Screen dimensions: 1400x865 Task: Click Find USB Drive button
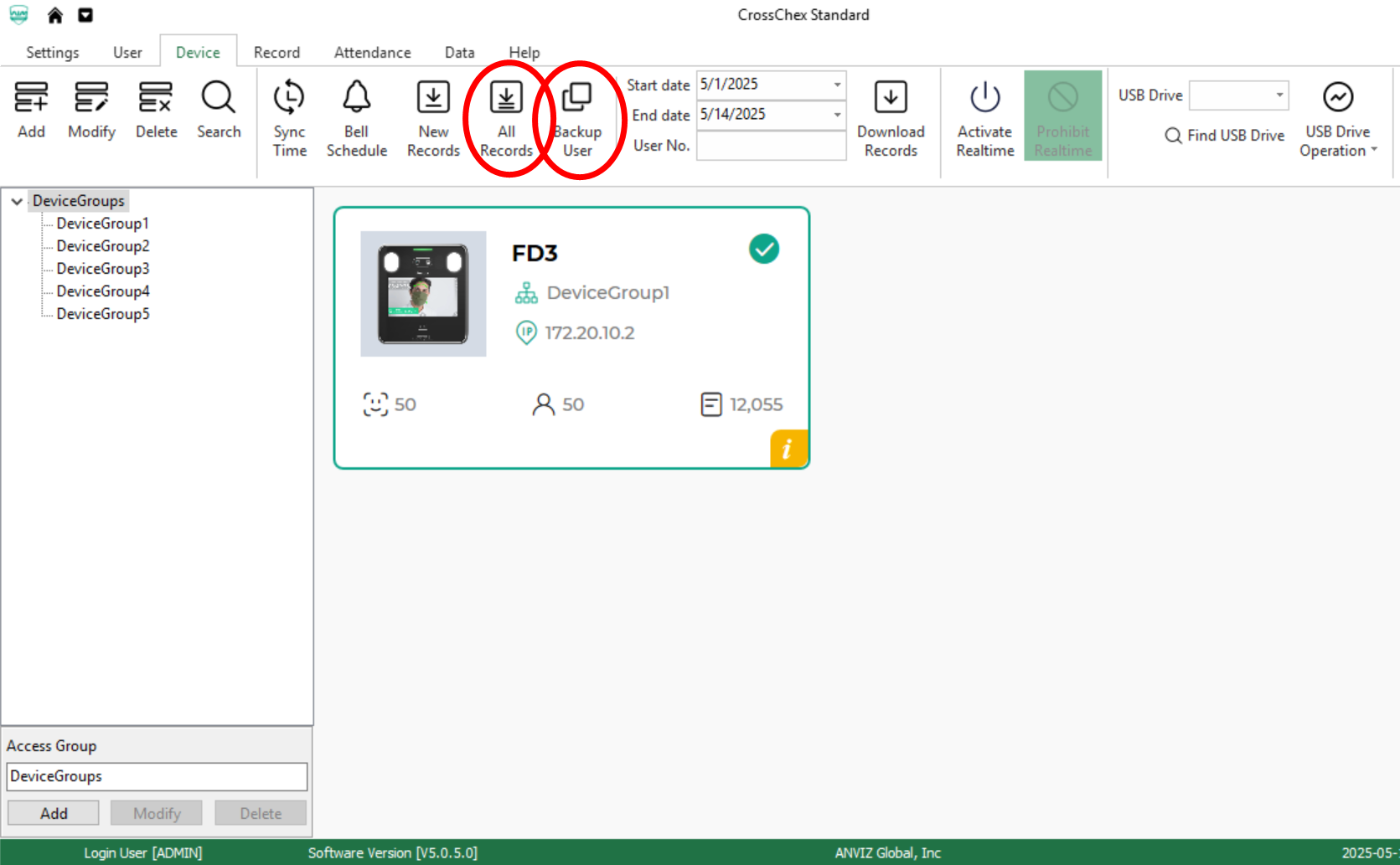[x=1225, y=136]
